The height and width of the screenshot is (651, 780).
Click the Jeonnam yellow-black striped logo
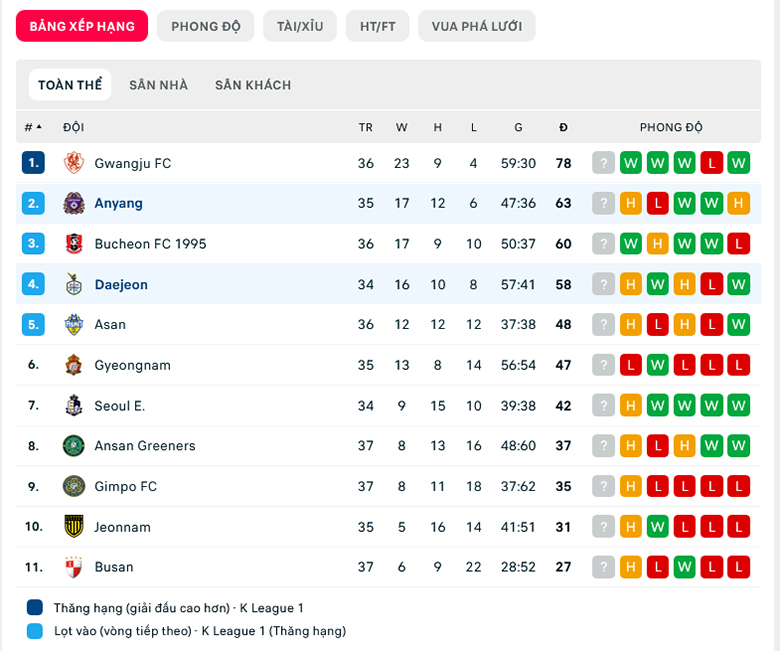click(x=74, y=526)
